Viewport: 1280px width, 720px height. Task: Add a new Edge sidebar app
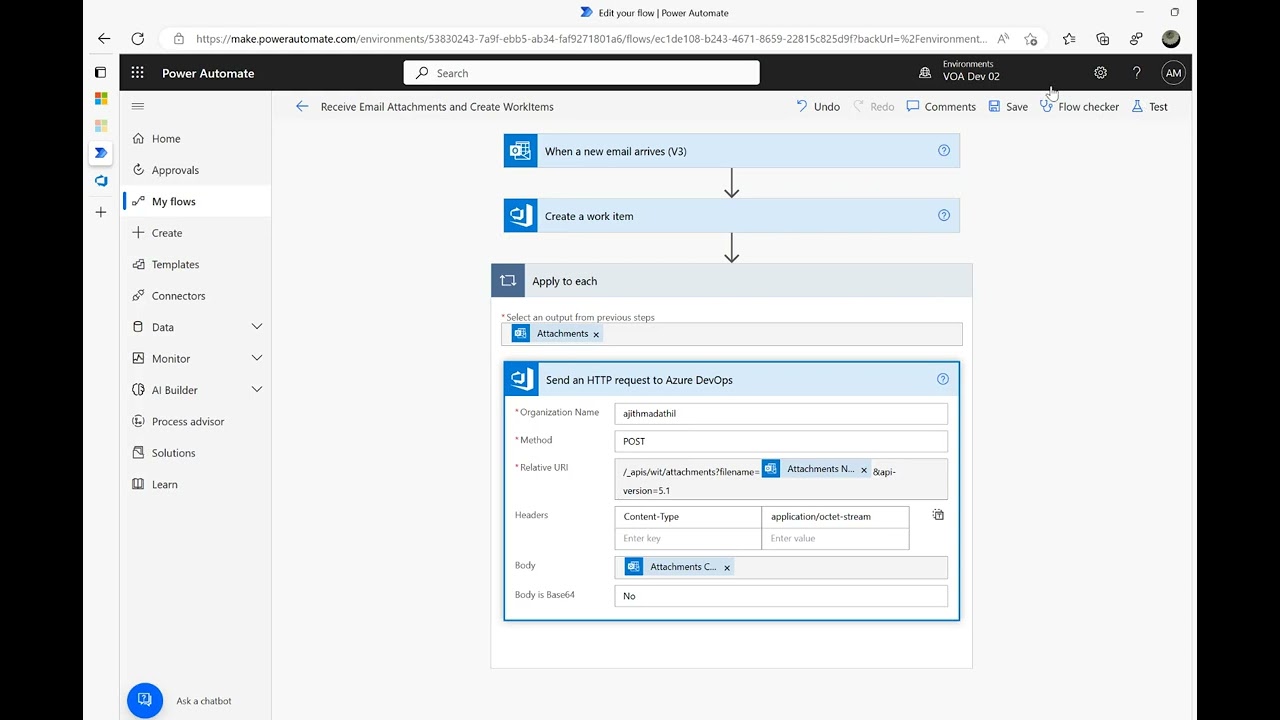pyautogui.click(x=101, y=212)
